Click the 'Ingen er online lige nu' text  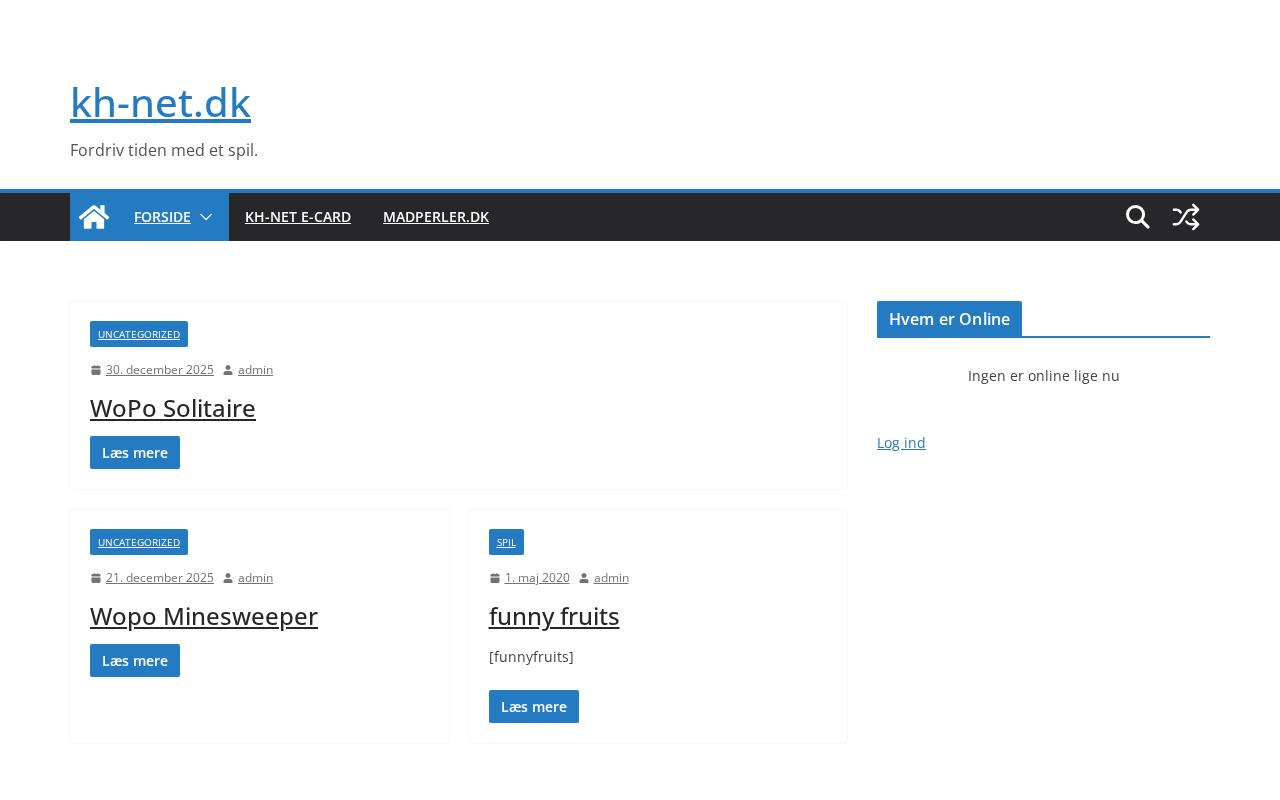[x=1044, y=376]
